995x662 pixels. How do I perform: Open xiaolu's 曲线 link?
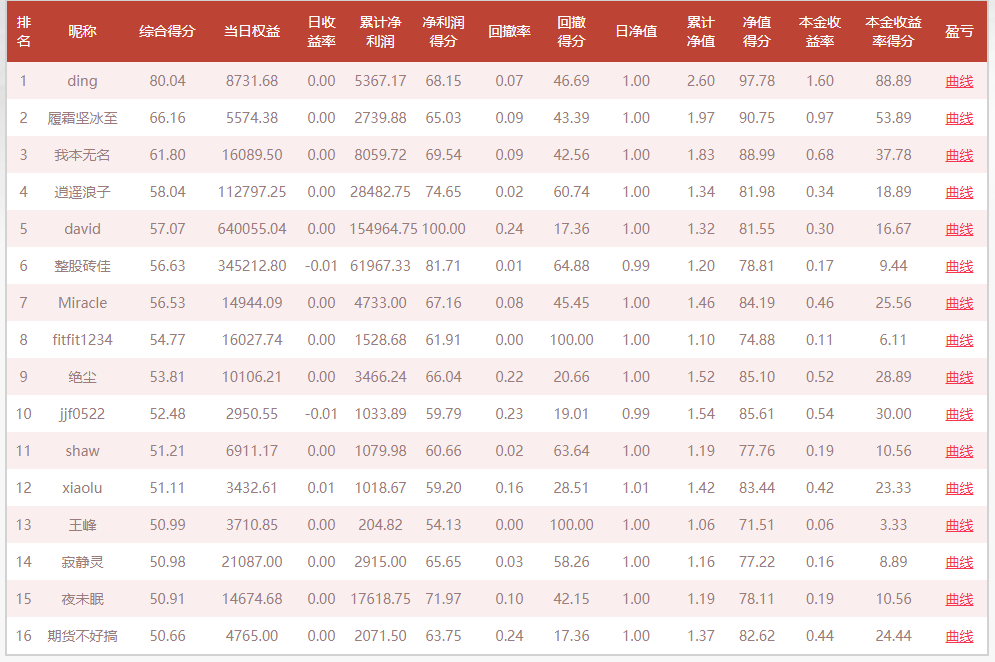959,488
